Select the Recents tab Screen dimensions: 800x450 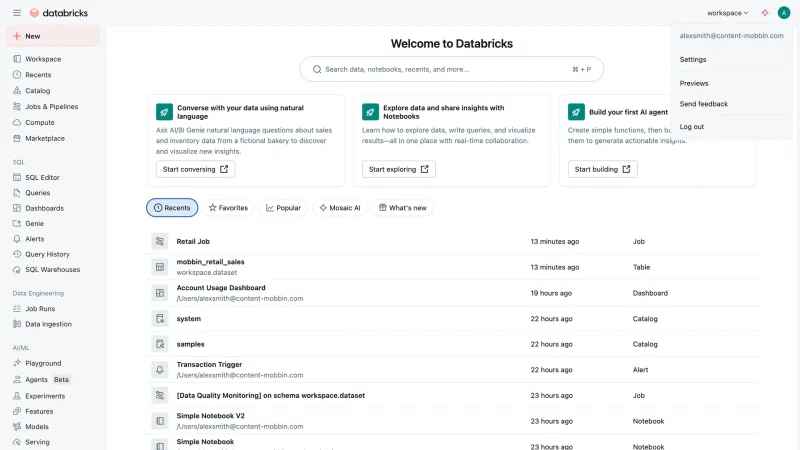(x=172, y=208)
